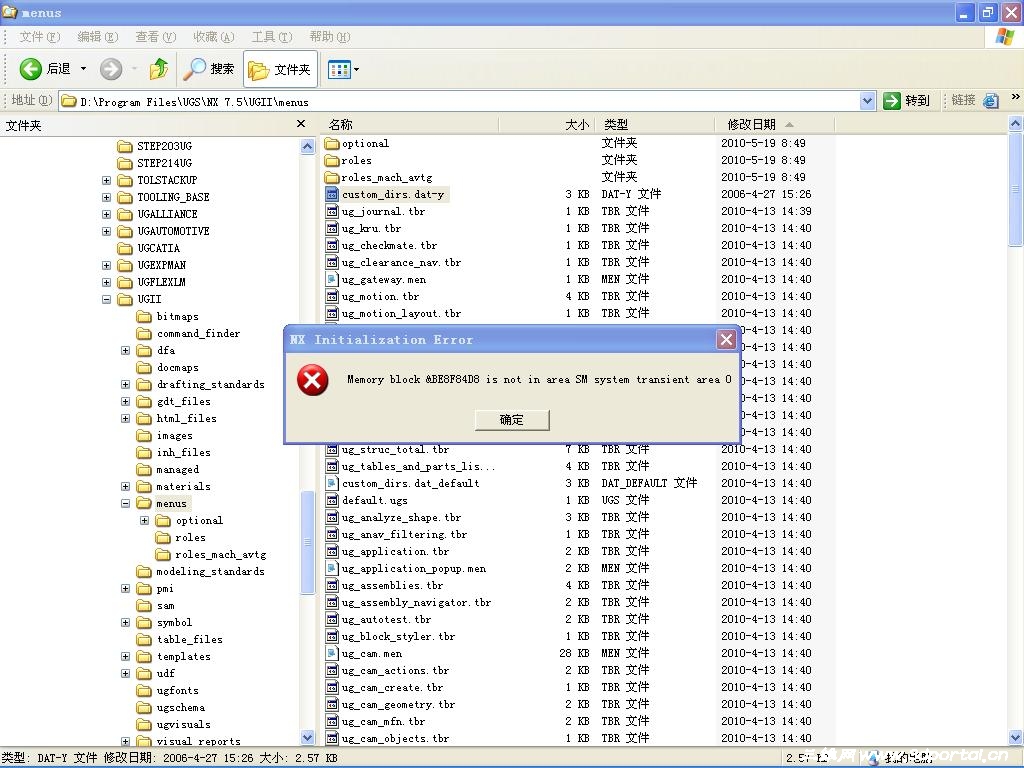
Task: Select the roles folder icon in file list
Action: point(332,160)
